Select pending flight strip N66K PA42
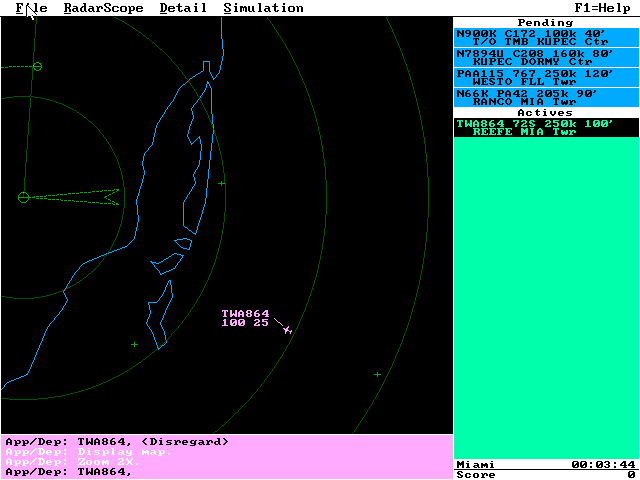The width and height of the screenshot is (640, 480). [x=547, y=98]
